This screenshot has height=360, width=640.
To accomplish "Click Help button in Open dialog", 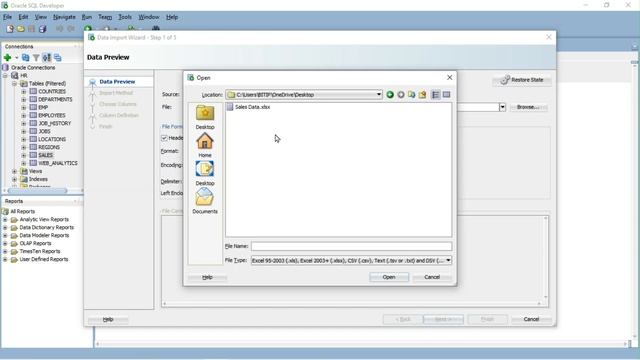I will 207,277.
